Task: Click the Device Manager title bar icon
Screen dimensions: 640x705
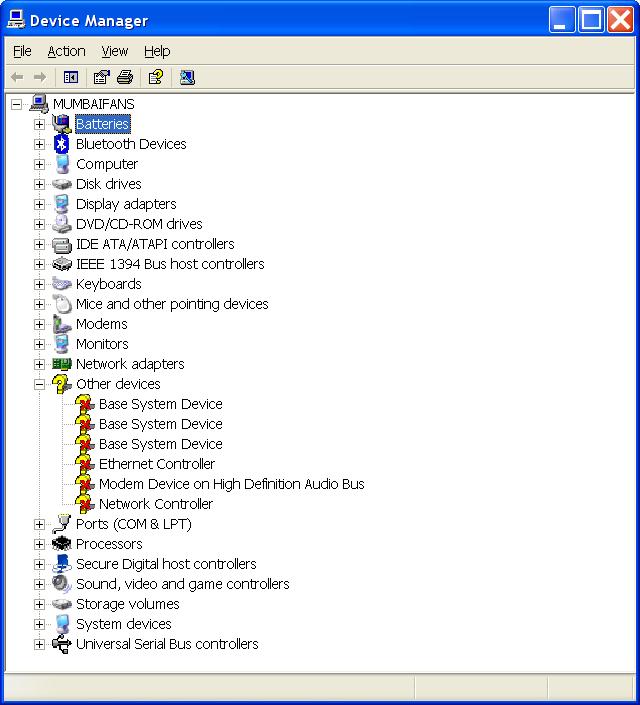Action: tap(16, 20)
